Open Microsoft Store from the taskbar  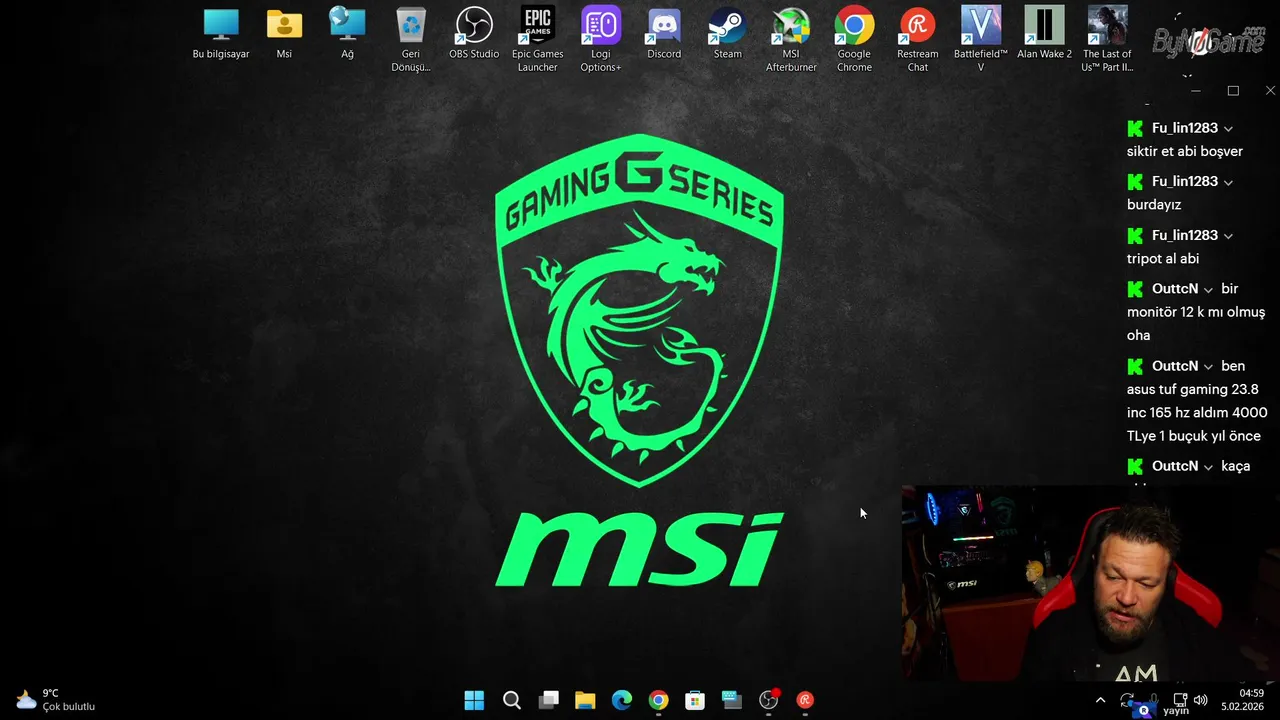coord(695,700)
